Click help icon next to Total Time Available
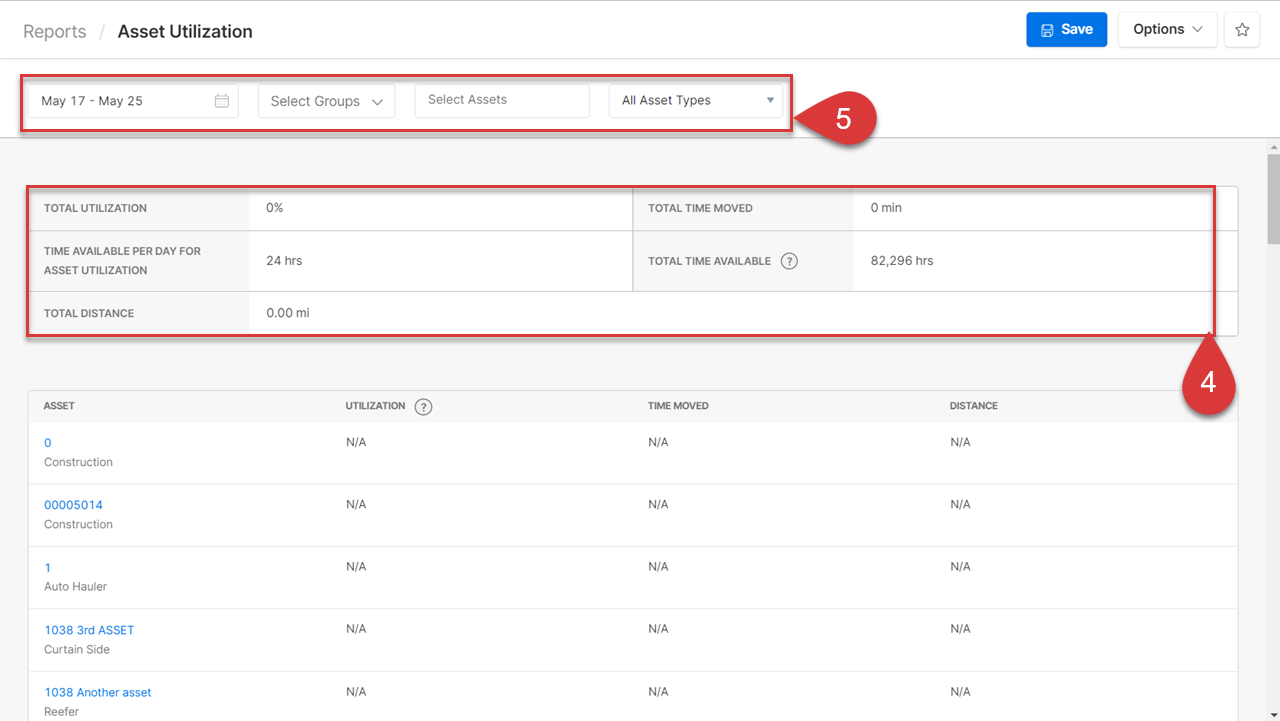 coord(789,261)
